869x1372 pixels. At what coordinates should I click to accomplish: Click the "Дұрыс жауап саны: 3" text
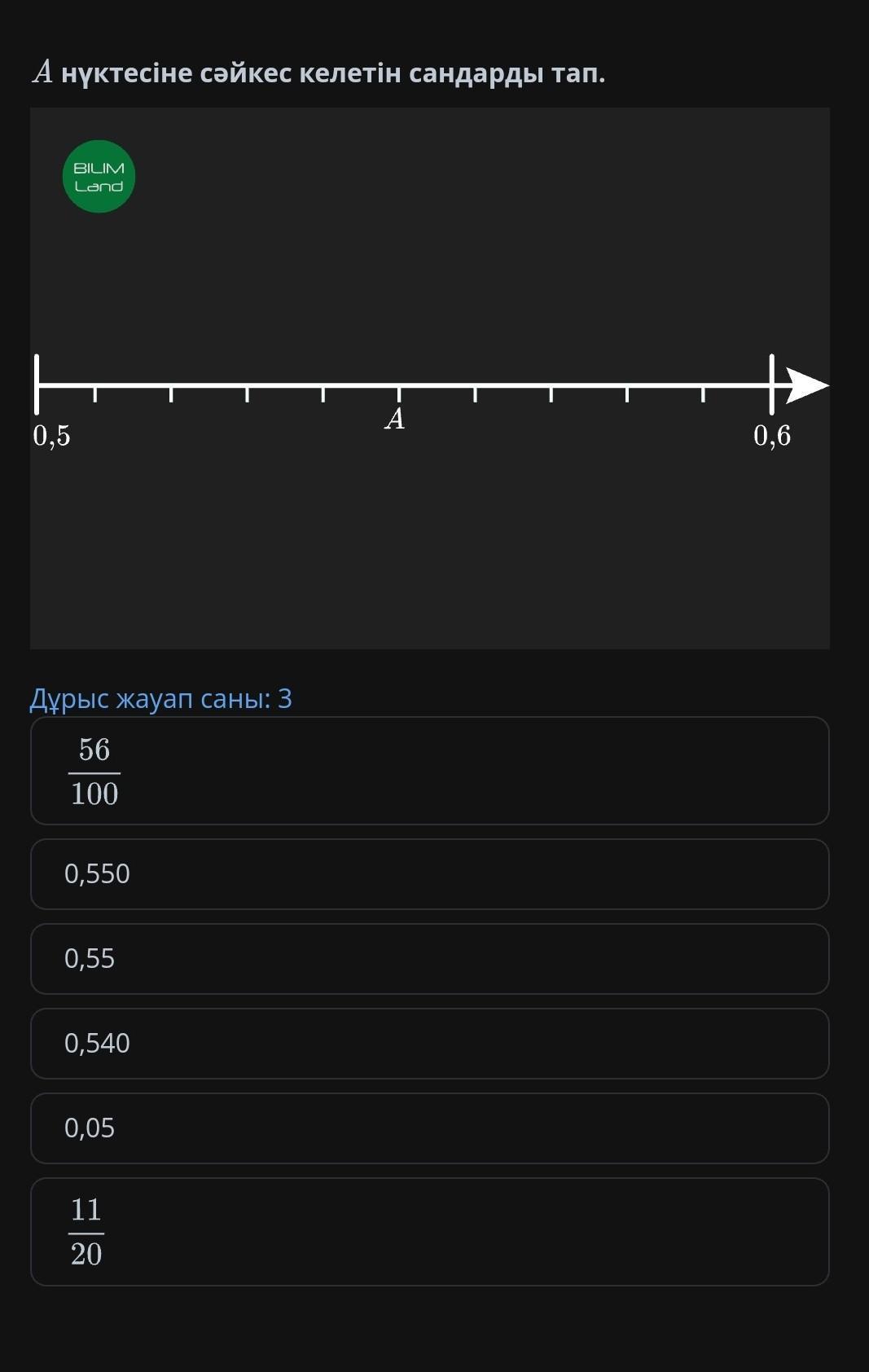click(x=160, y=698)
